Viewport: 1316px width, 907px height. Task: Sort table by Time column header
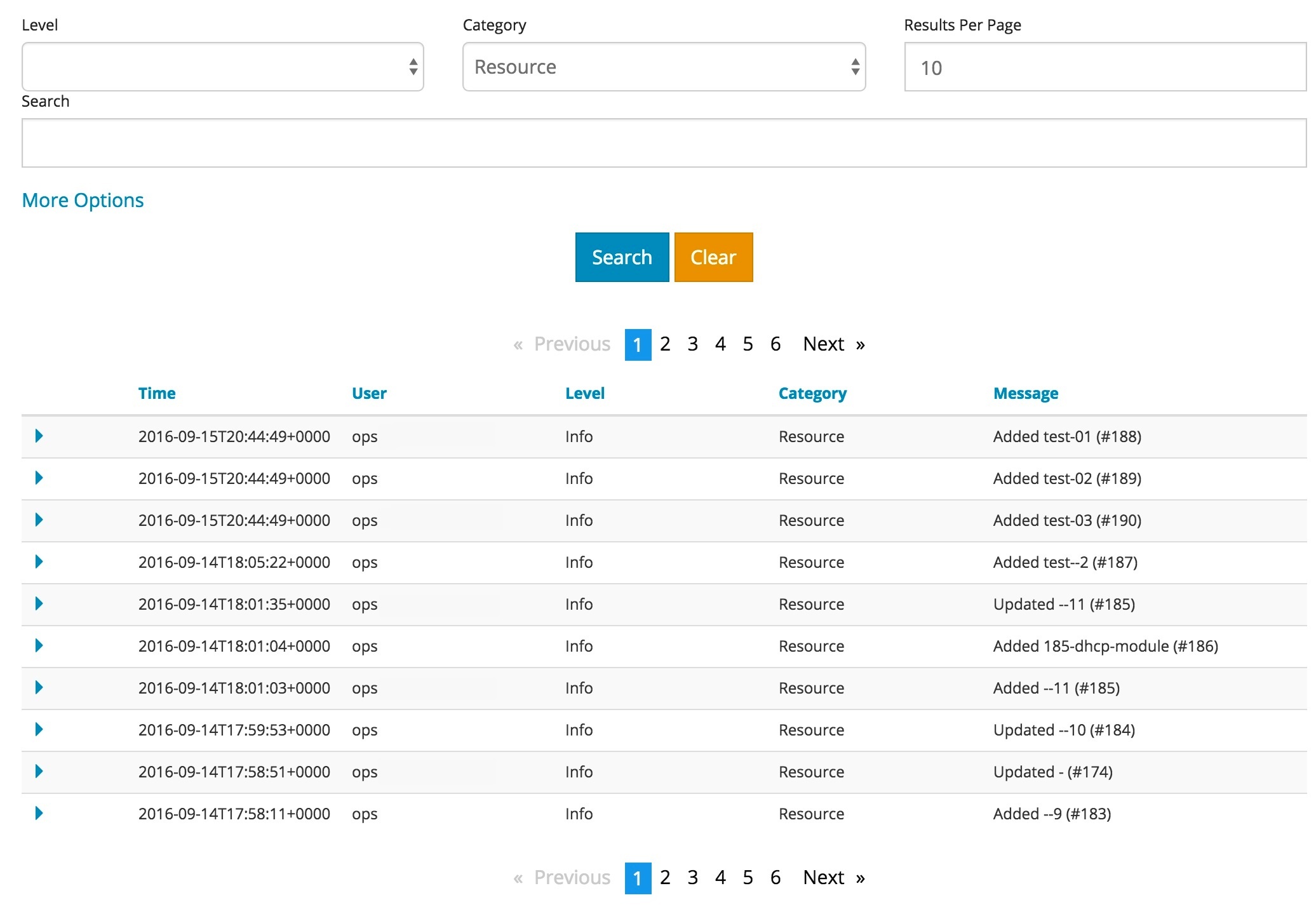[157, 393]
